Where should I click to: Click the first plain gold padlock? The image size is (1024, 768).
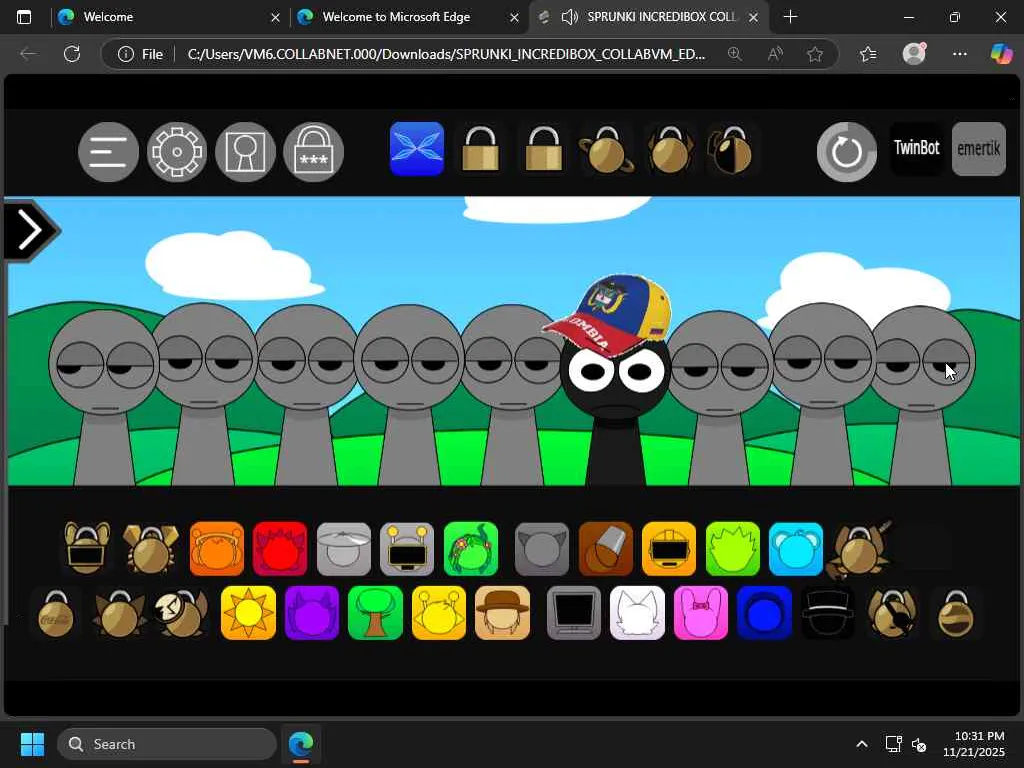click(x=481, y=149)
